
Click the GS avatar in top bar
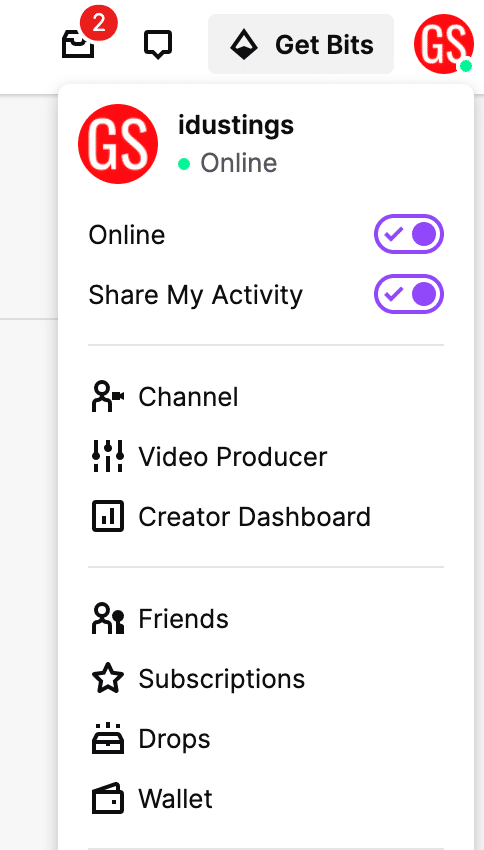click(x=443, y=44)
